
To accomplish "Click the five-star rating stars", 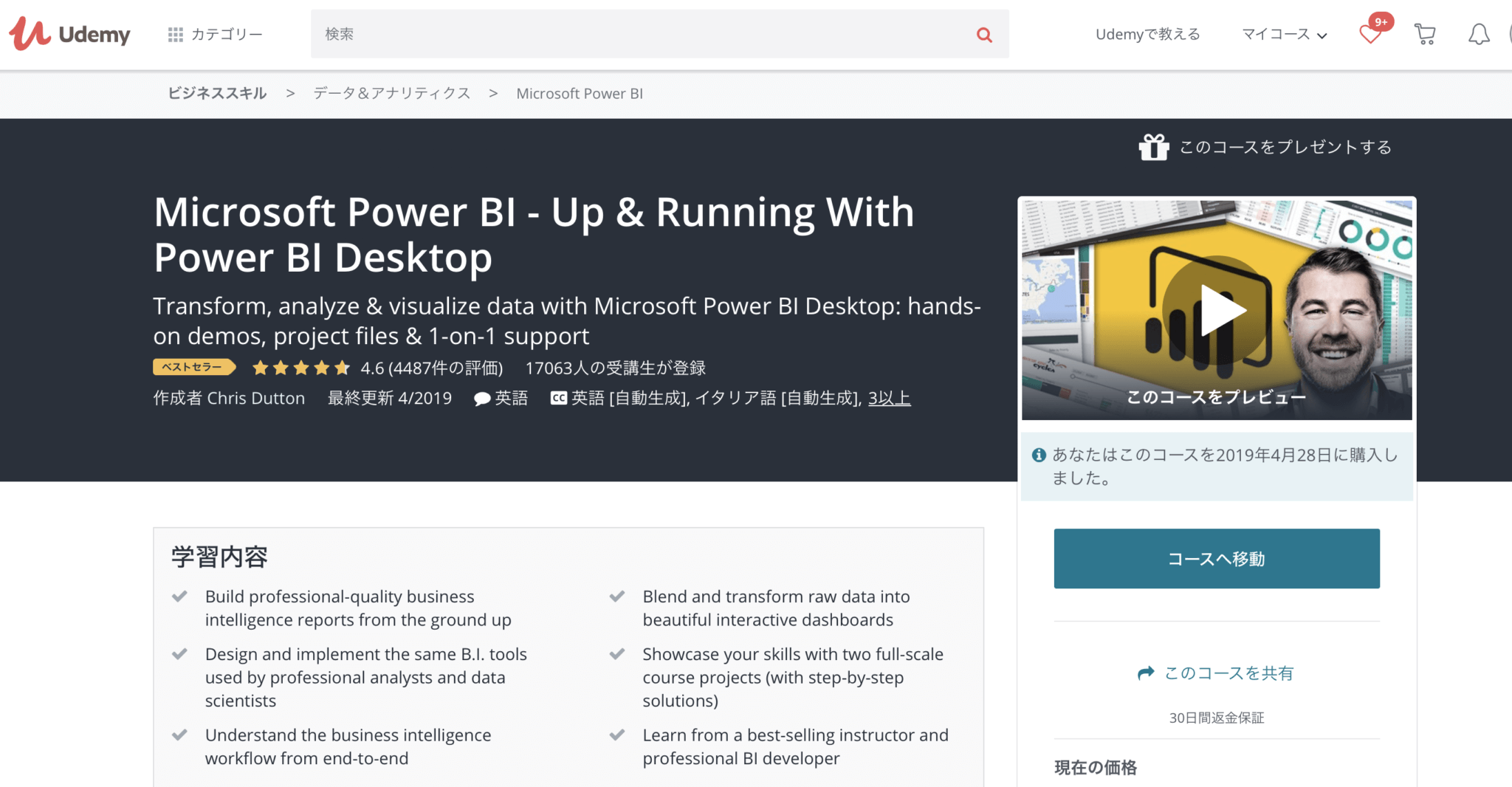I will 301,368.
